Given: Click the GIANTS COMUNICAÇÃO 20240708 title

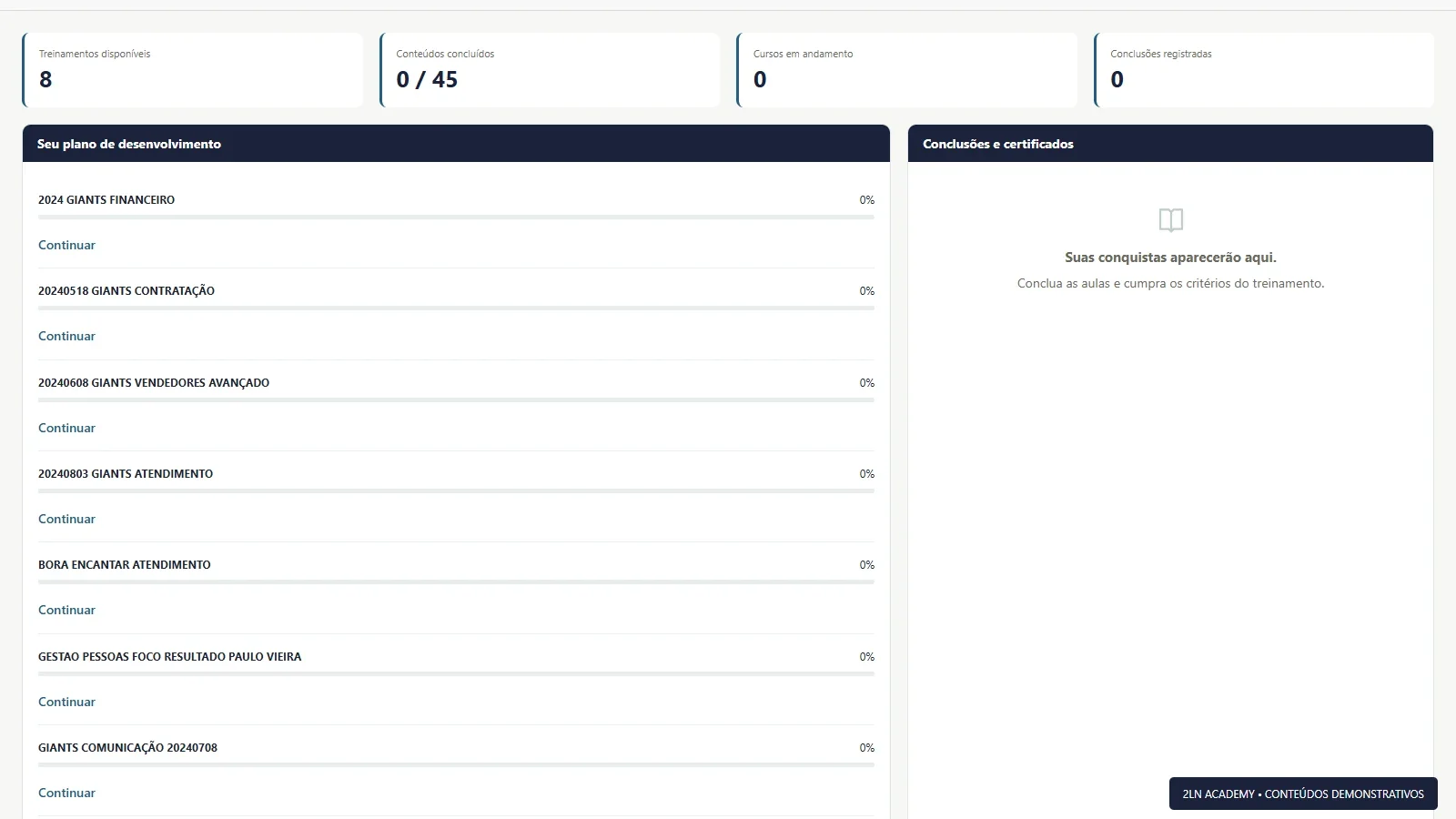Looking at the screenshot, I should click(128, 748).
